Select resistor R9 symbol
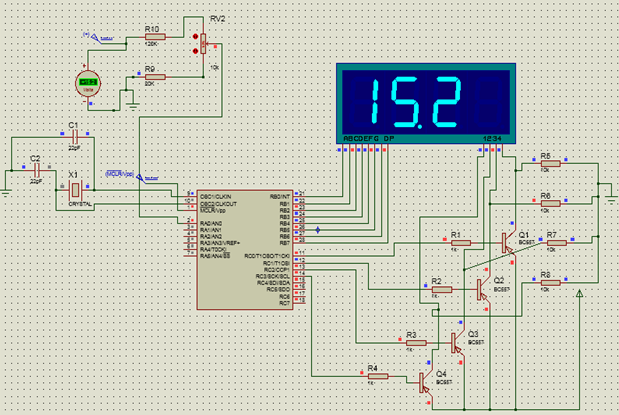 155,77
